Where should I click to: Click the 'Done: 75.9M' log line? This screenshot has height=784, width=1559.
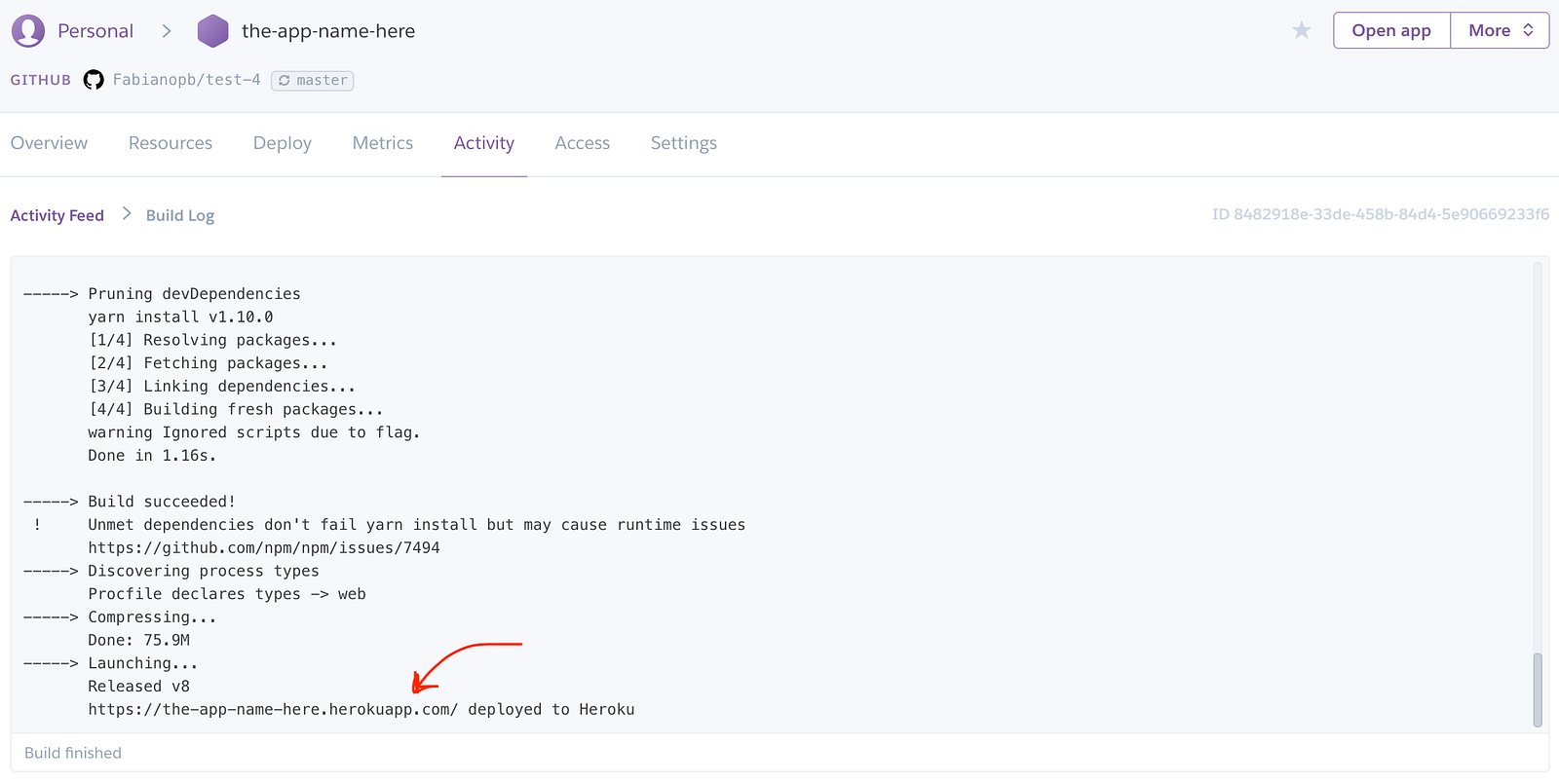pyautogui.click(x=138, y=641)
